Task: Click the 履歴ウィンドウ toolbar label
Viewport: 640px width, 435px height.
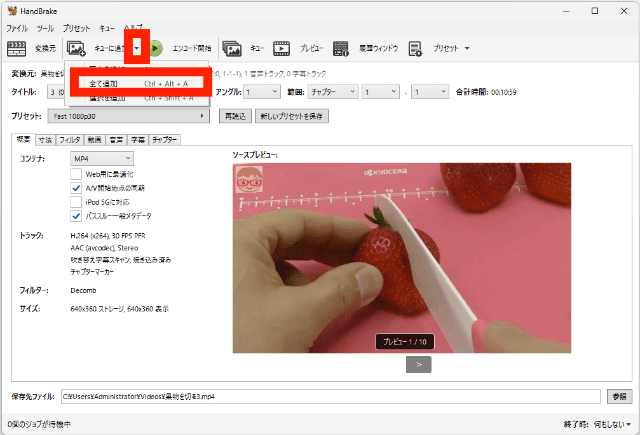Action: (x=378, y=48)
